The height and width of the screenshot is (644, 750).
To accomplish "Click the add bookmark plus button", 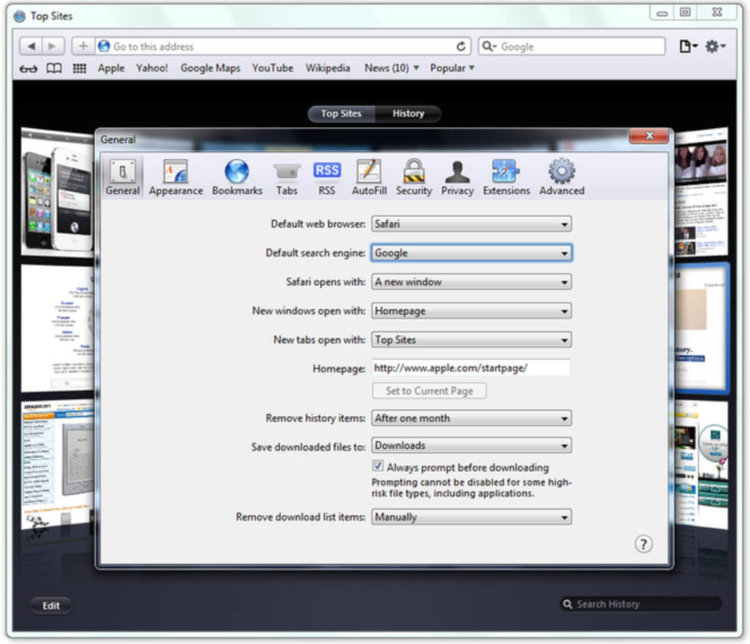I will click(83, 46).
